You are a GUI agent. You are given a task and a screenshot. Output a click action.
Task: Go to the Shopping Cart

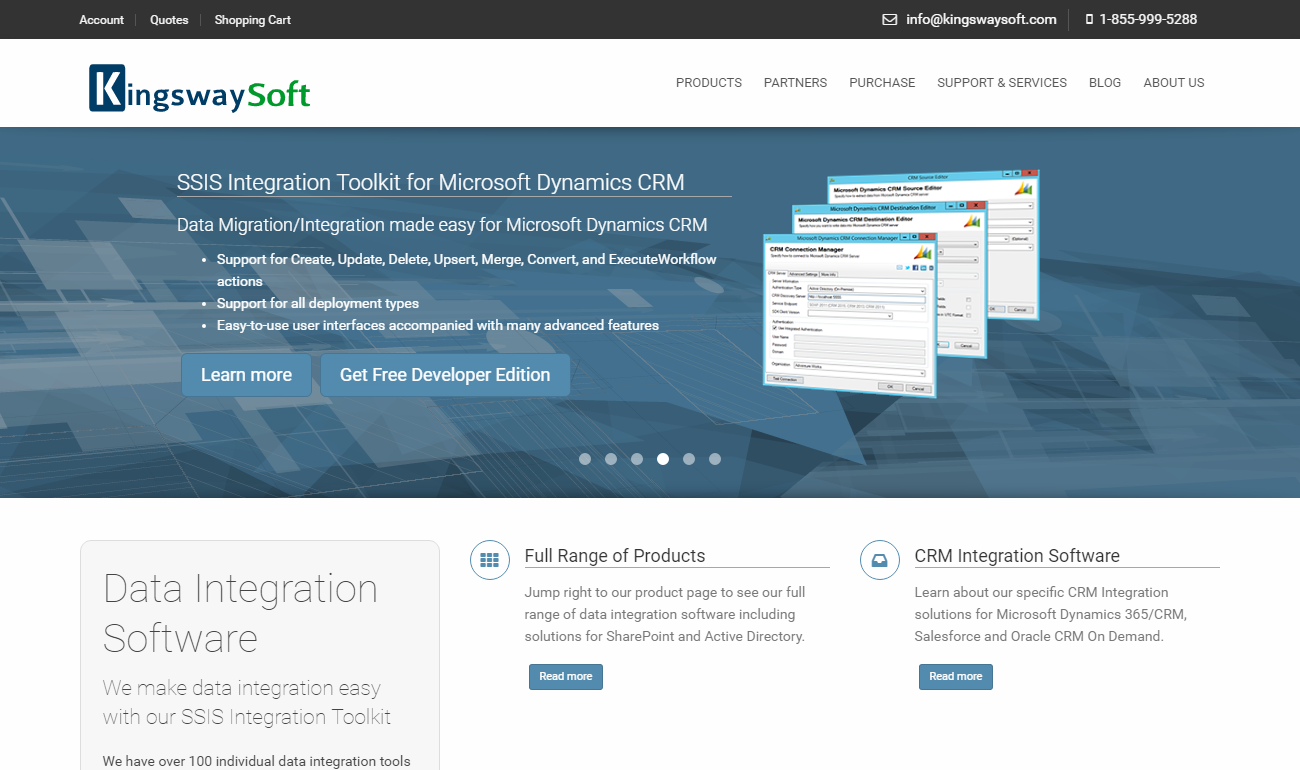253,20
